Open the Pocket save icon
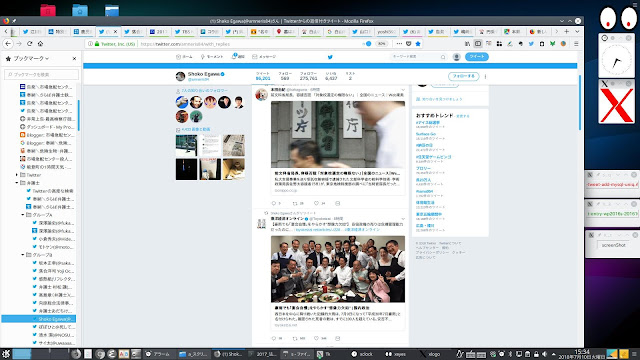This screenshot has width=640, height=360. pos(409,44)
